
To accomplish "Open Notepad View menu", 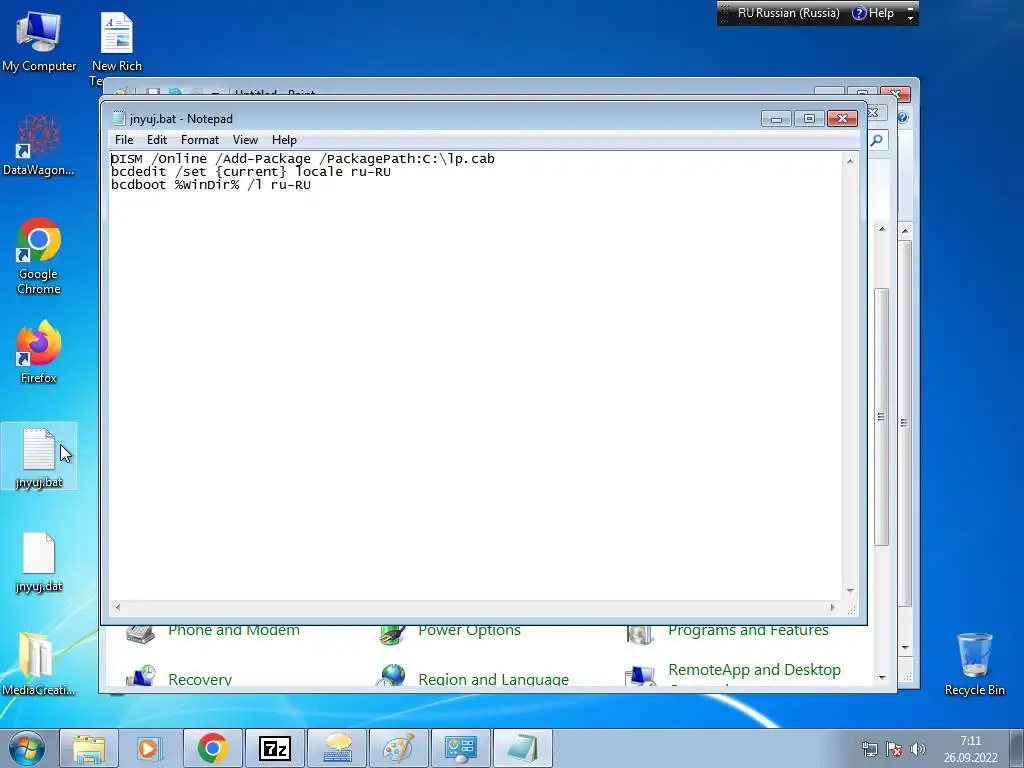I will [246, 140].
